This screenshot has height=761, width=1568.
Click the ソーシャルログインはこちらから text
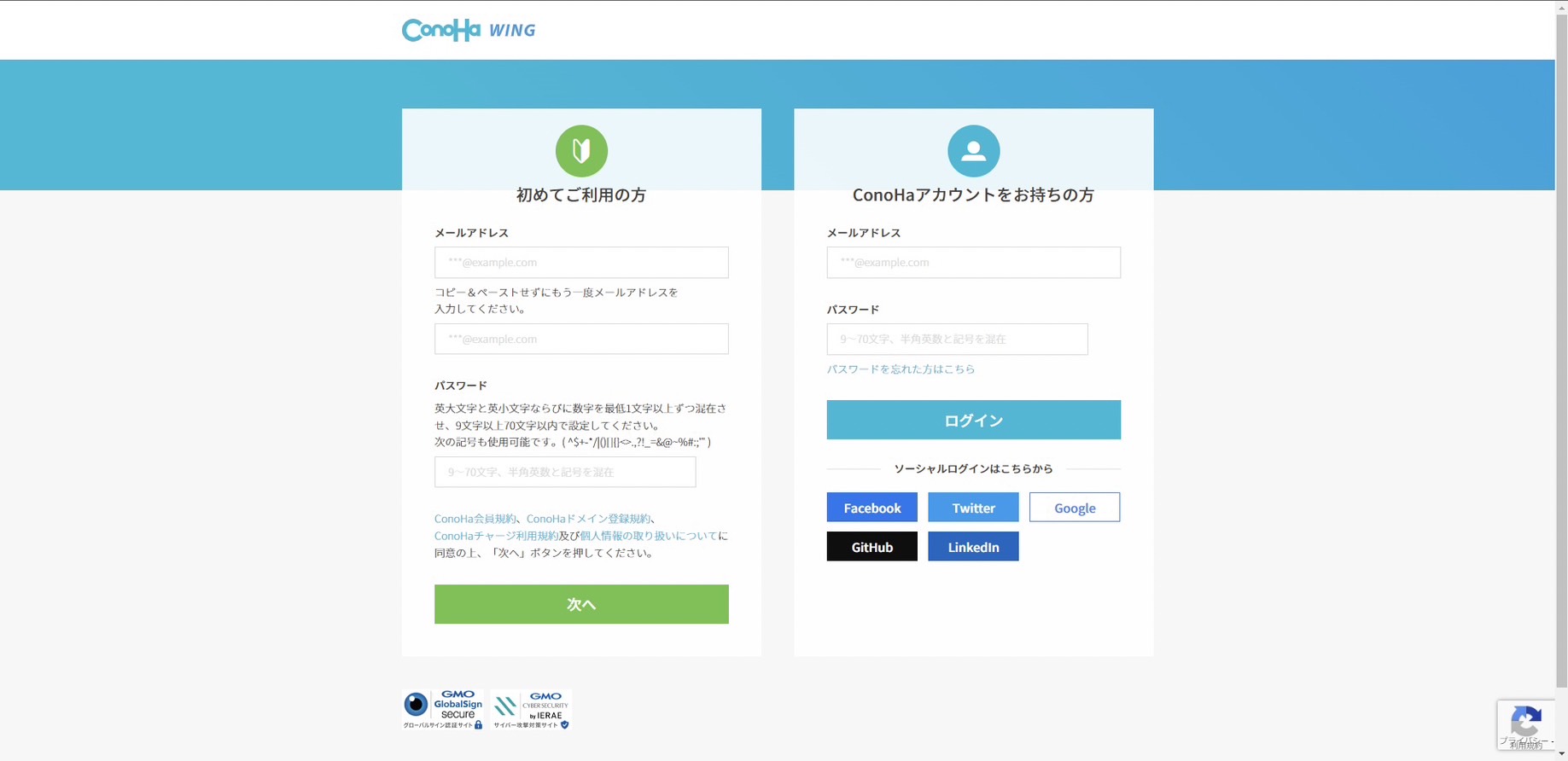point(973,468)
